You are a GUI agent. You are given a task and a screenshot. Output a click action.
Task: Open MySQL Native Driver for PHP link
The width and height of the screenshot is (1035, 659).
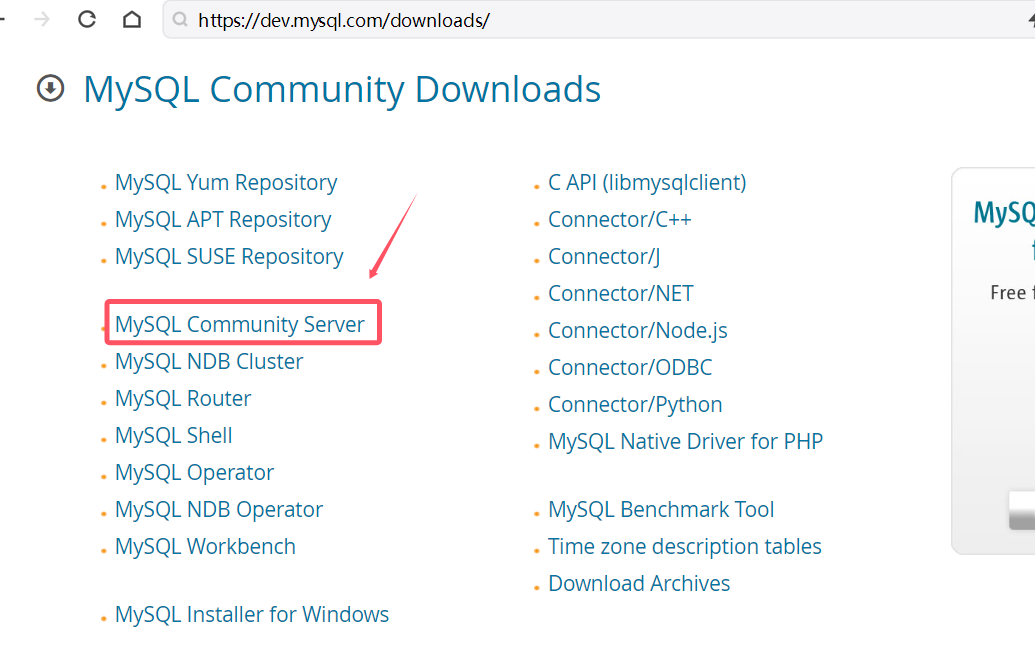pos(686,441)
